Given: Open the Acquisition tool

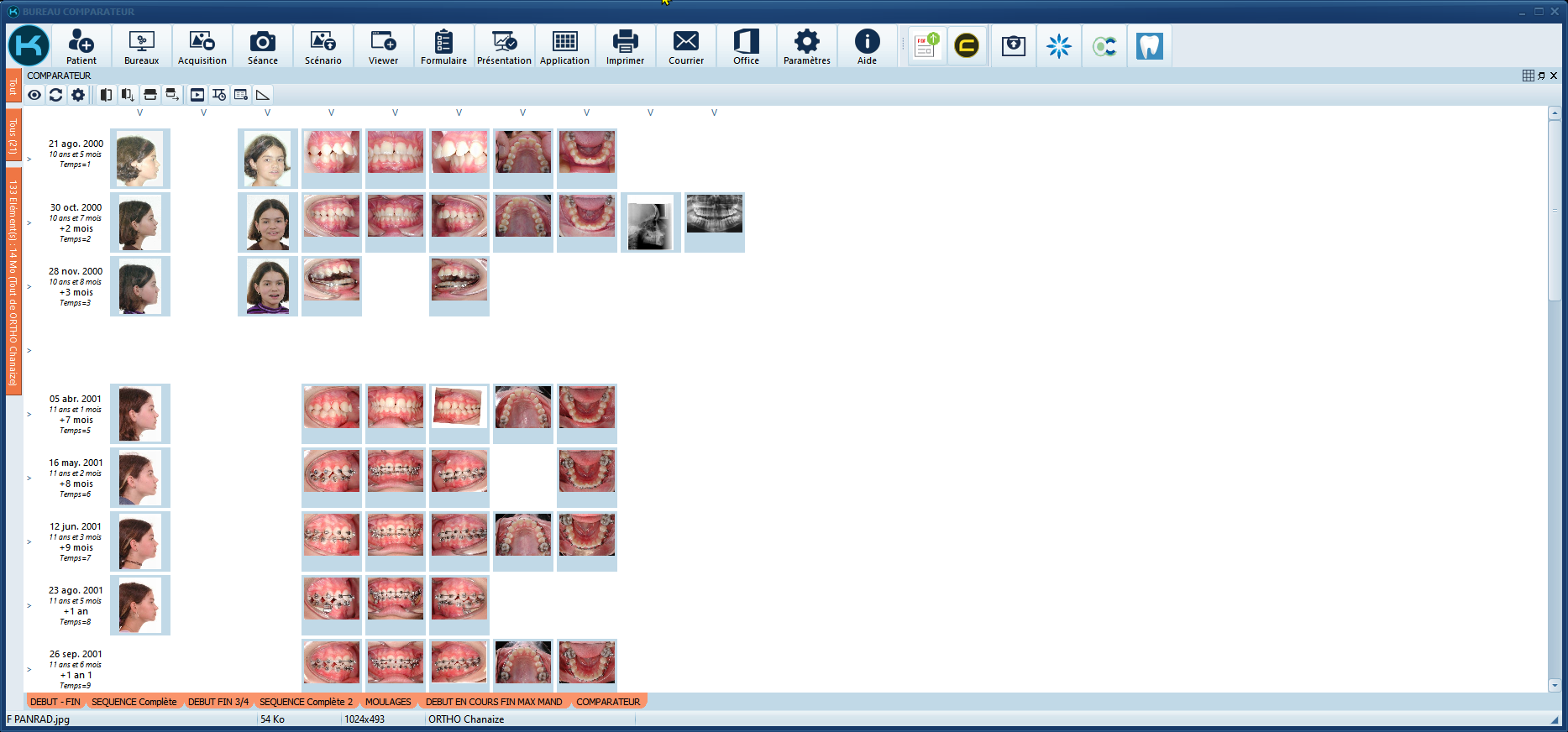Looking at the screenshot, I should click(x=202, y=46).
